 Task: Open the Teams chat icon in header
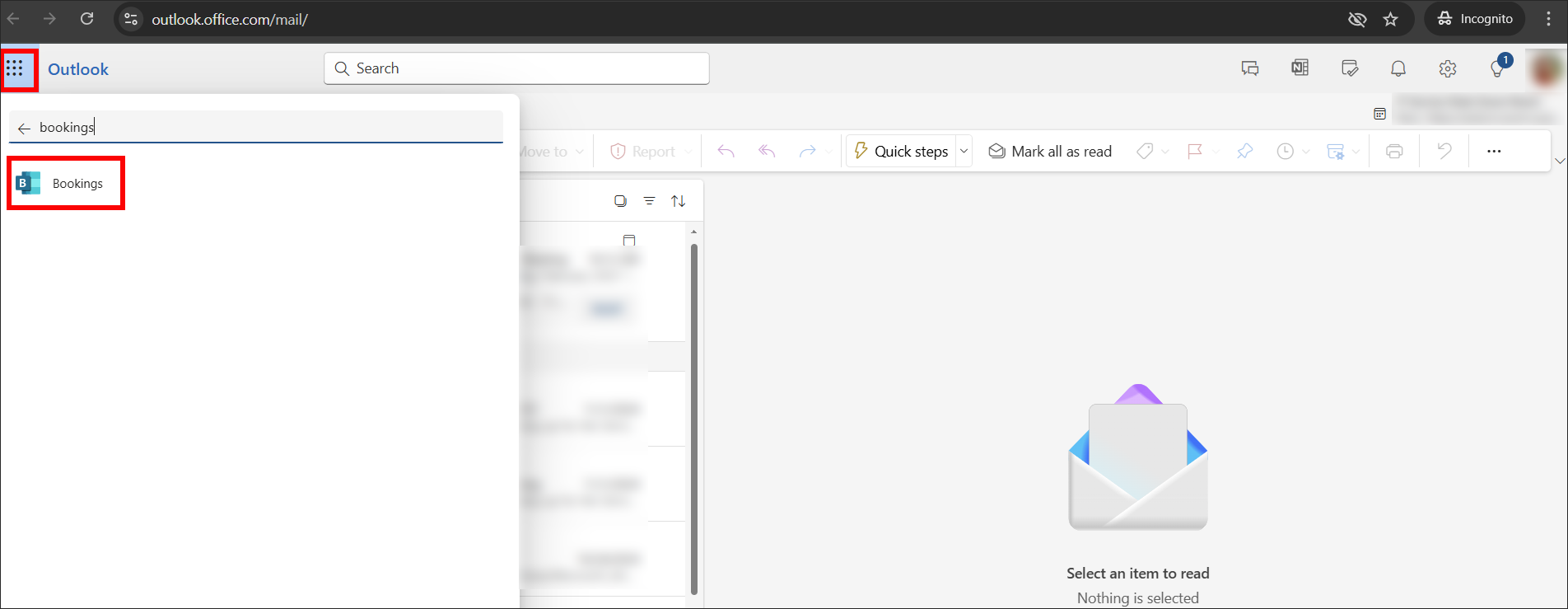tap(1250, 68)
